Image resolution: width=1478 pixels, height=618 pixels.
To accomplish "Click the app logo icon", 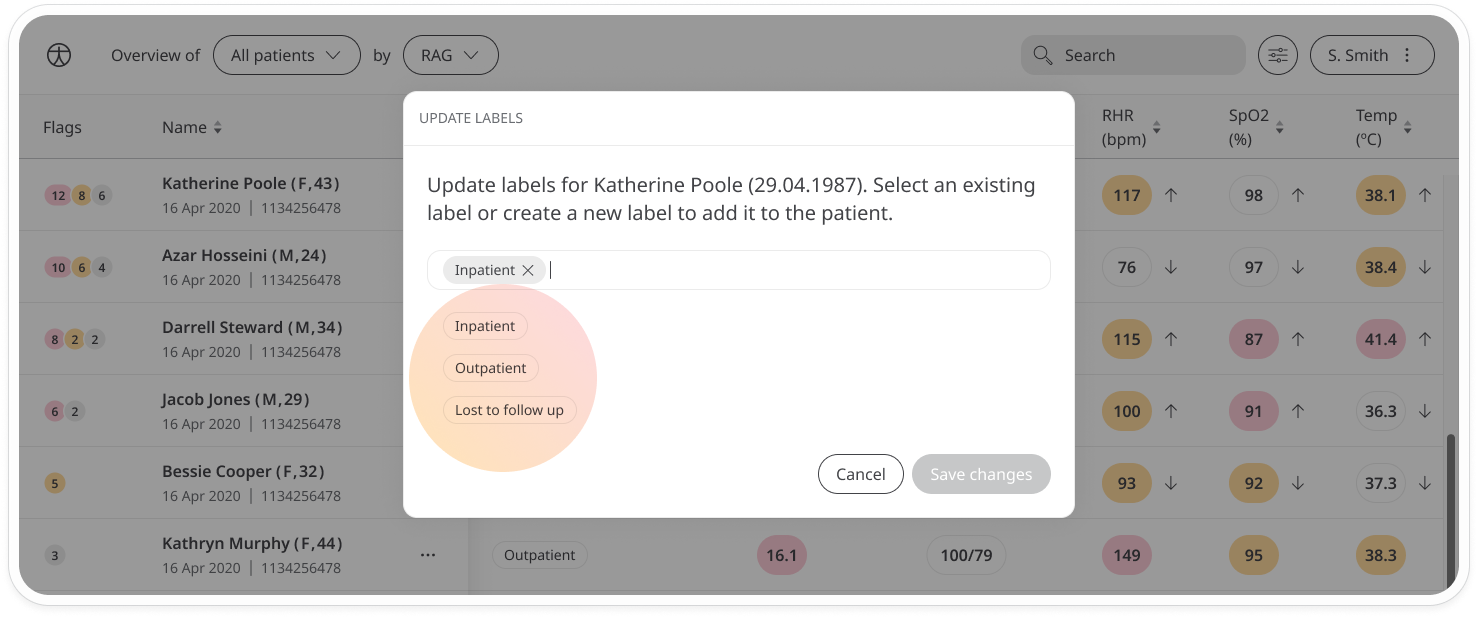I will [x=59, y=56].
